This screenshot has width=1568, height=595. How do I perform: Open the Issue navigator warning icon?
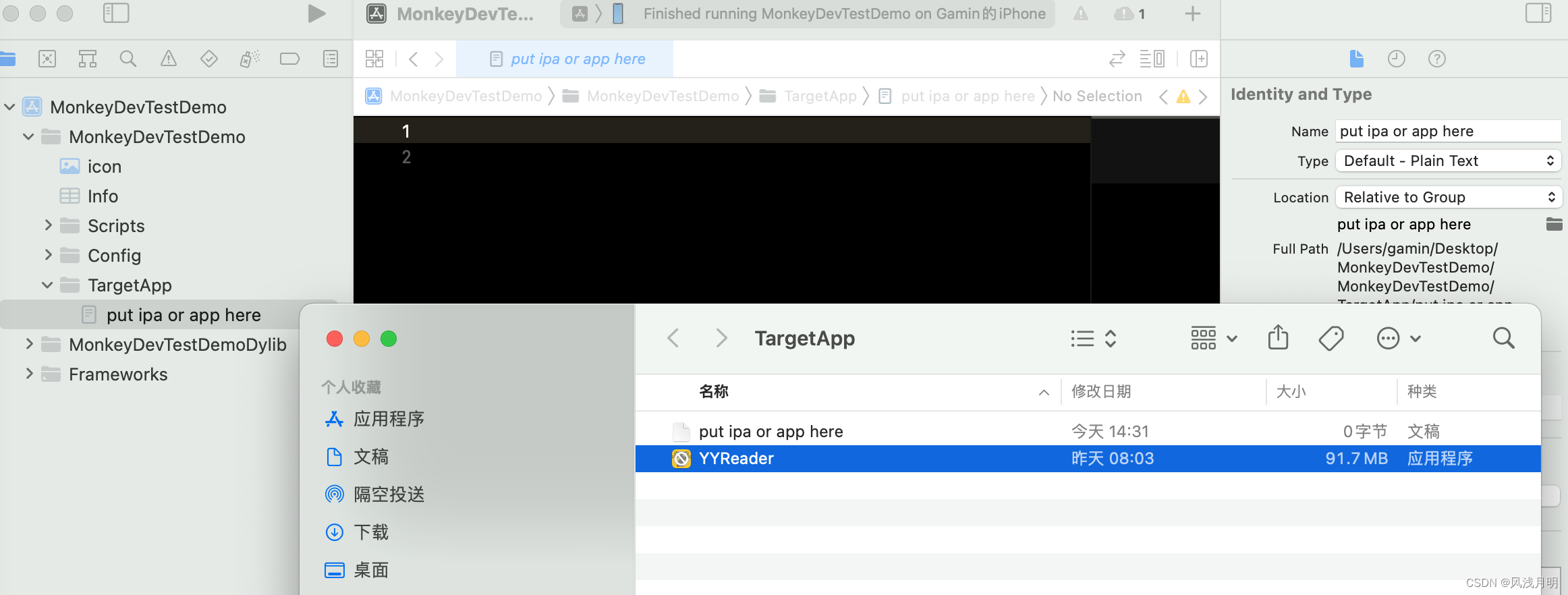tap(169, 59)
